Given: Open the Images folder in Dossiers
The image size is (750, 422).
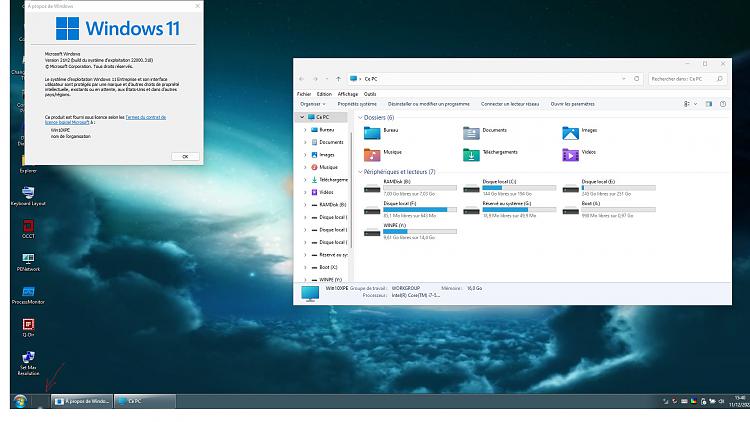Looking at the screenshot, I should click(x=579, y=133).
